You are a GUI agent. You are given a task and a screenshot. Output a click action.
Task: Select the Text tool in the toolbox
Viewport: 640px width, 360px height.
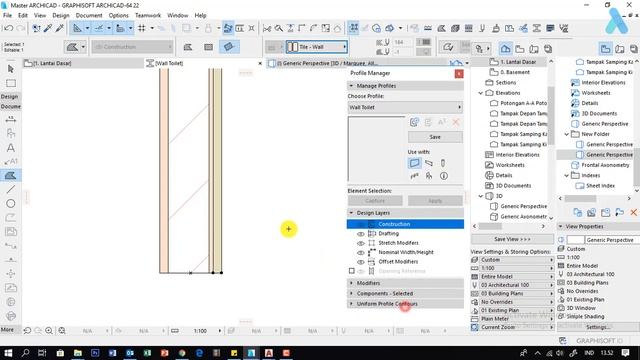click(11, 148)
